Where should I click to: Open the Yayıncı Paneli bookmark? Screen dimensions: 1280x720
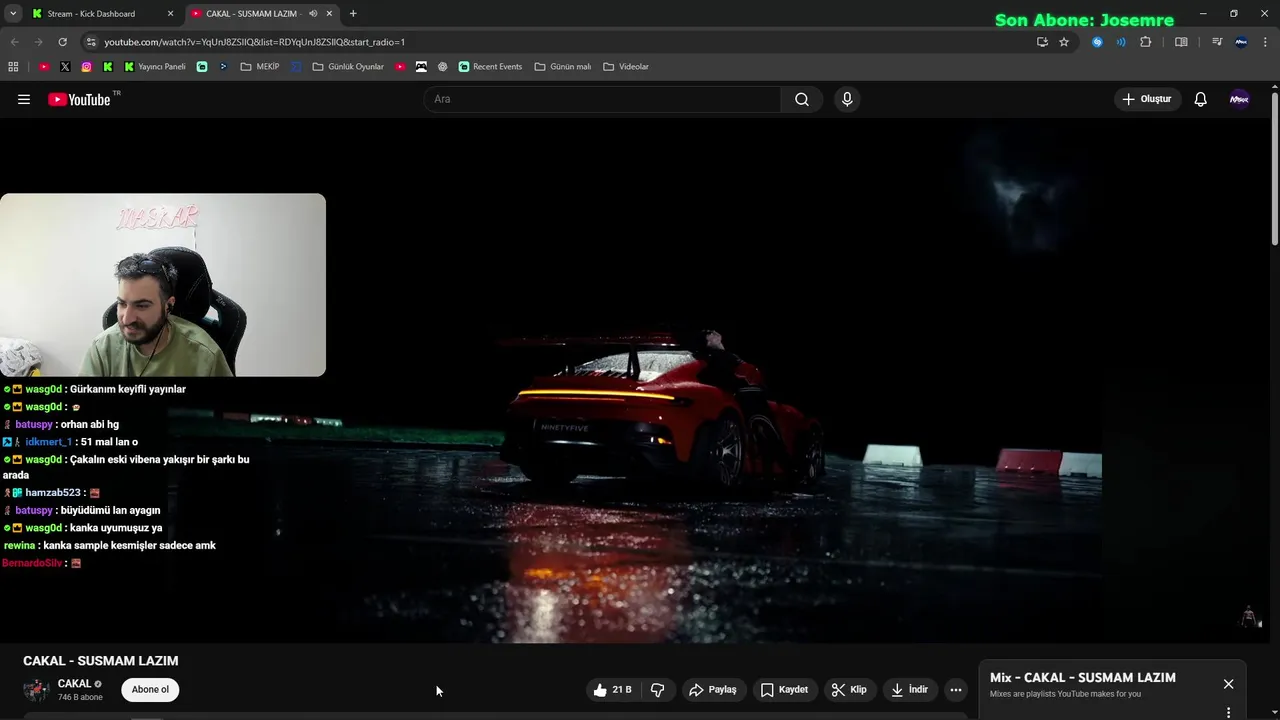155,67
